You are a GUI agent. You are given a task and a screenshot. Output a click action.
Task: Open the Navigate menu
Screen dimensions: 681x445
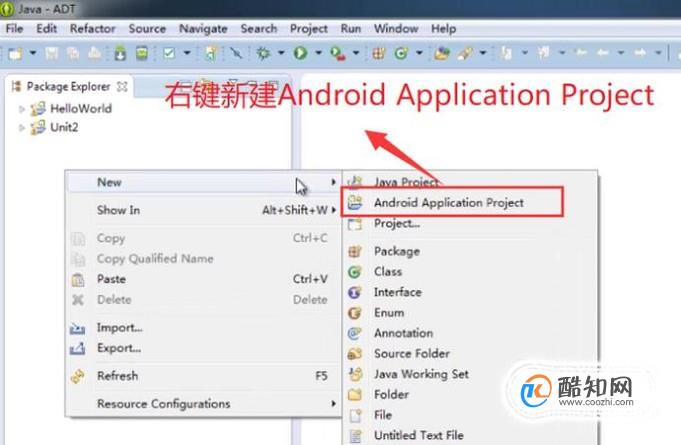(x=203, y=29)
